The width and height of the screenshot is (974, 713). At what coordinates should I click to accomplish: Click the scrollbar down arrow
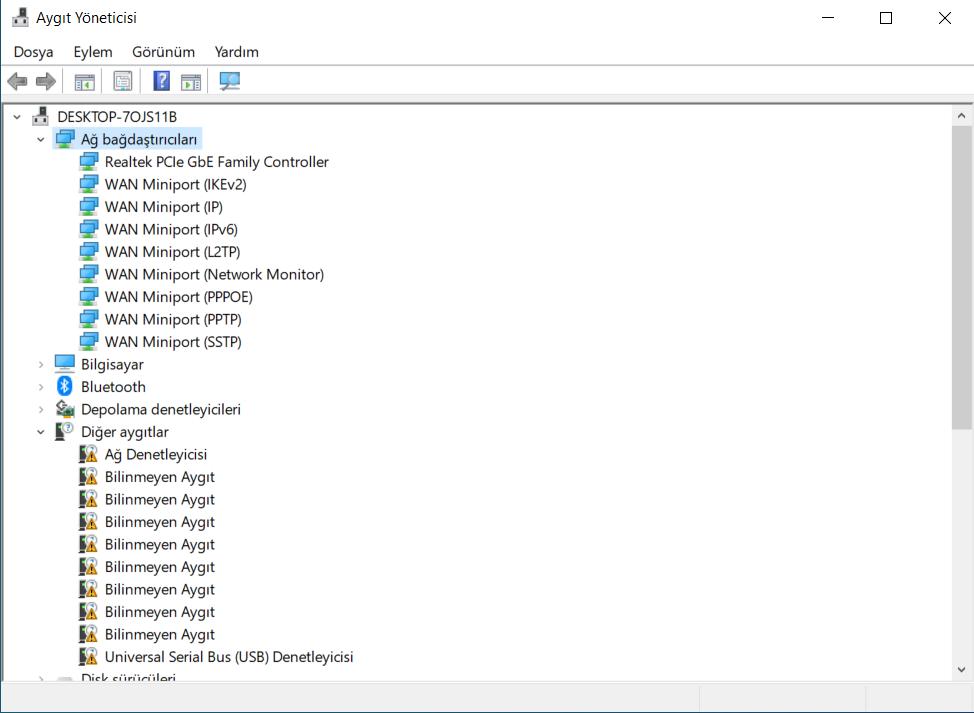(962, 670)
